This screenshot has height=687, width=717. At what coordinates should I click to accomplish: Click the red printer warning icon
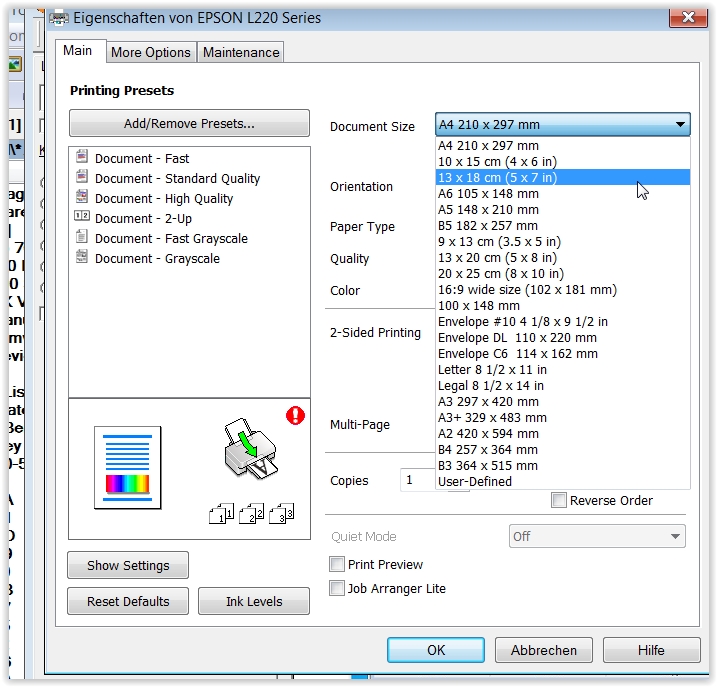(295, 415)
